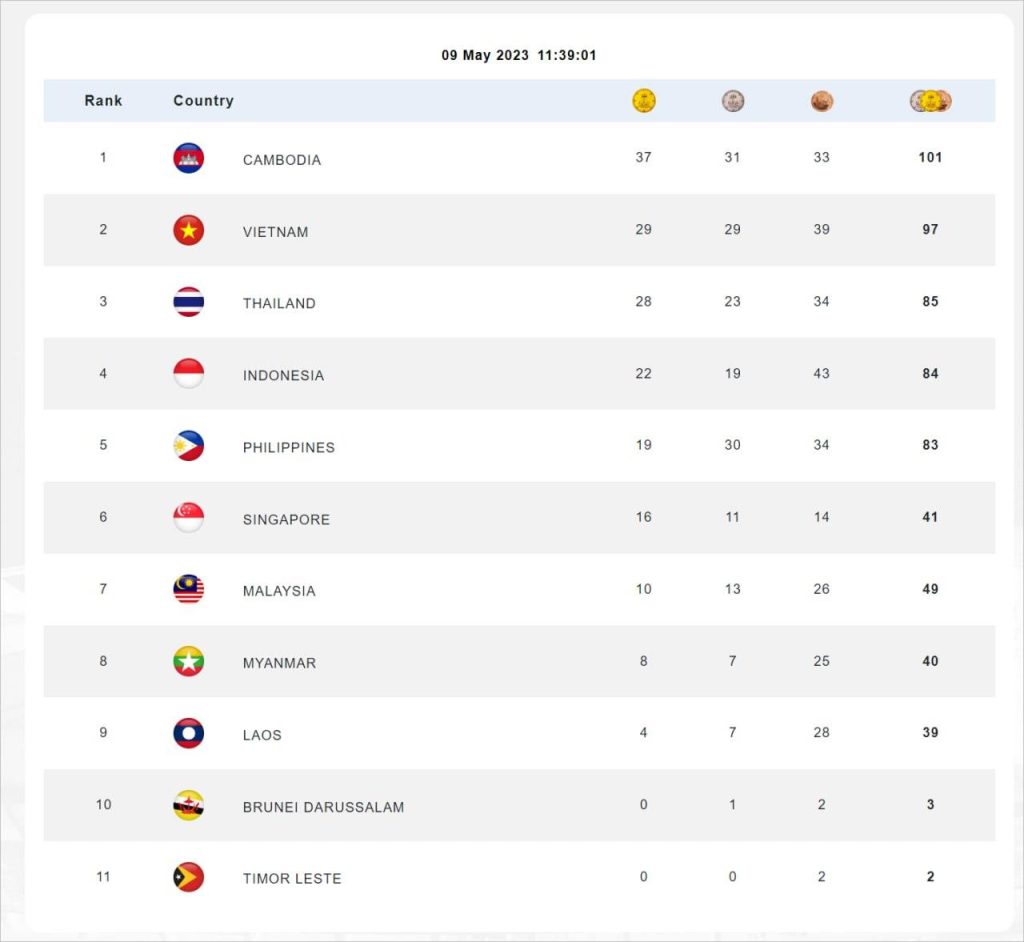
Task: Click the Philippines flag icon
Action: coord(188,446)
